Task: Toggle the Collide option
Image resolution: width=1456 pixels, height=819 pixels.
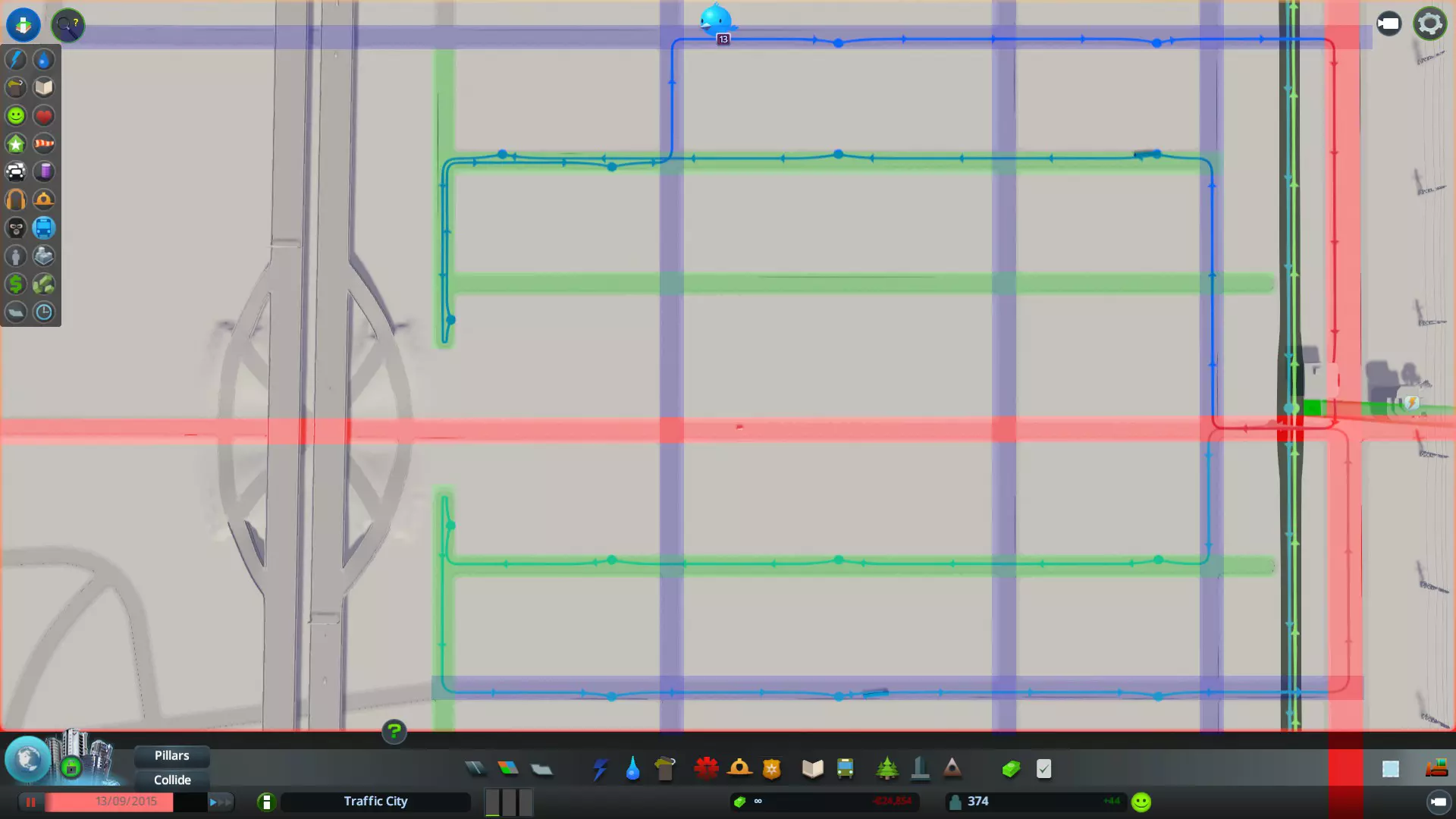Action: 172,780
